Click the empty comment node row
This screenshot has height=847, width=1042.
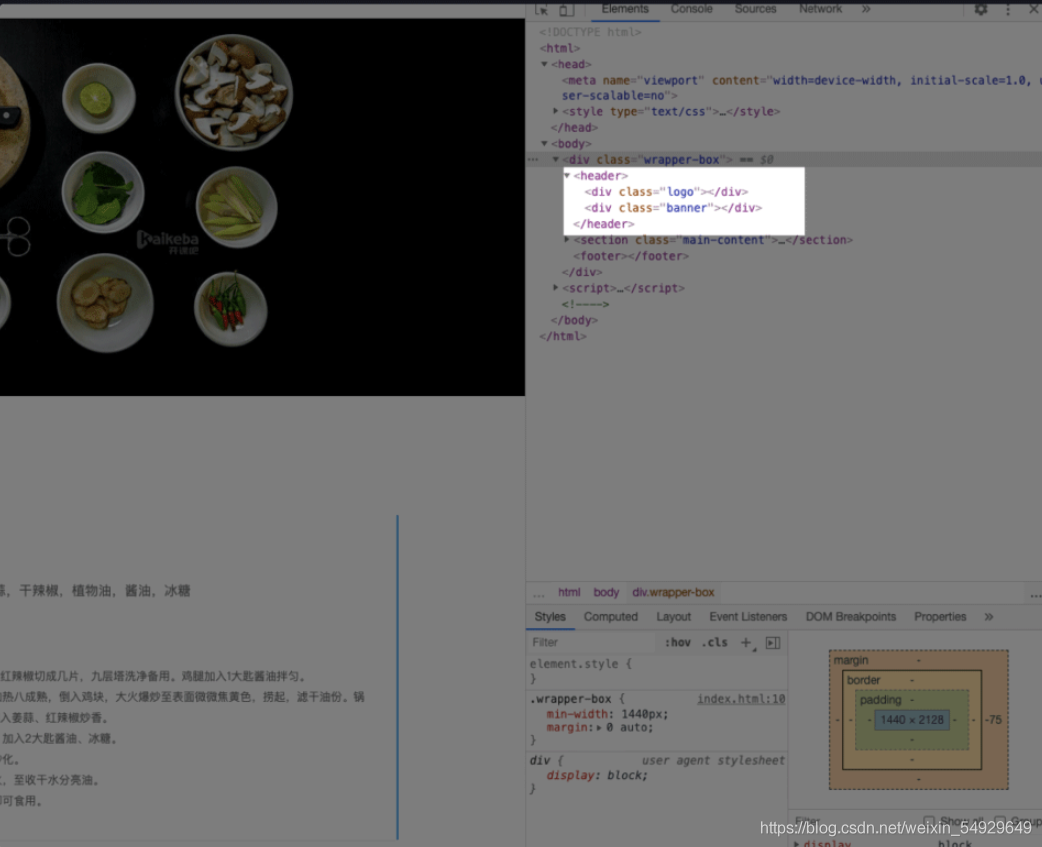(x=585, y=304)
